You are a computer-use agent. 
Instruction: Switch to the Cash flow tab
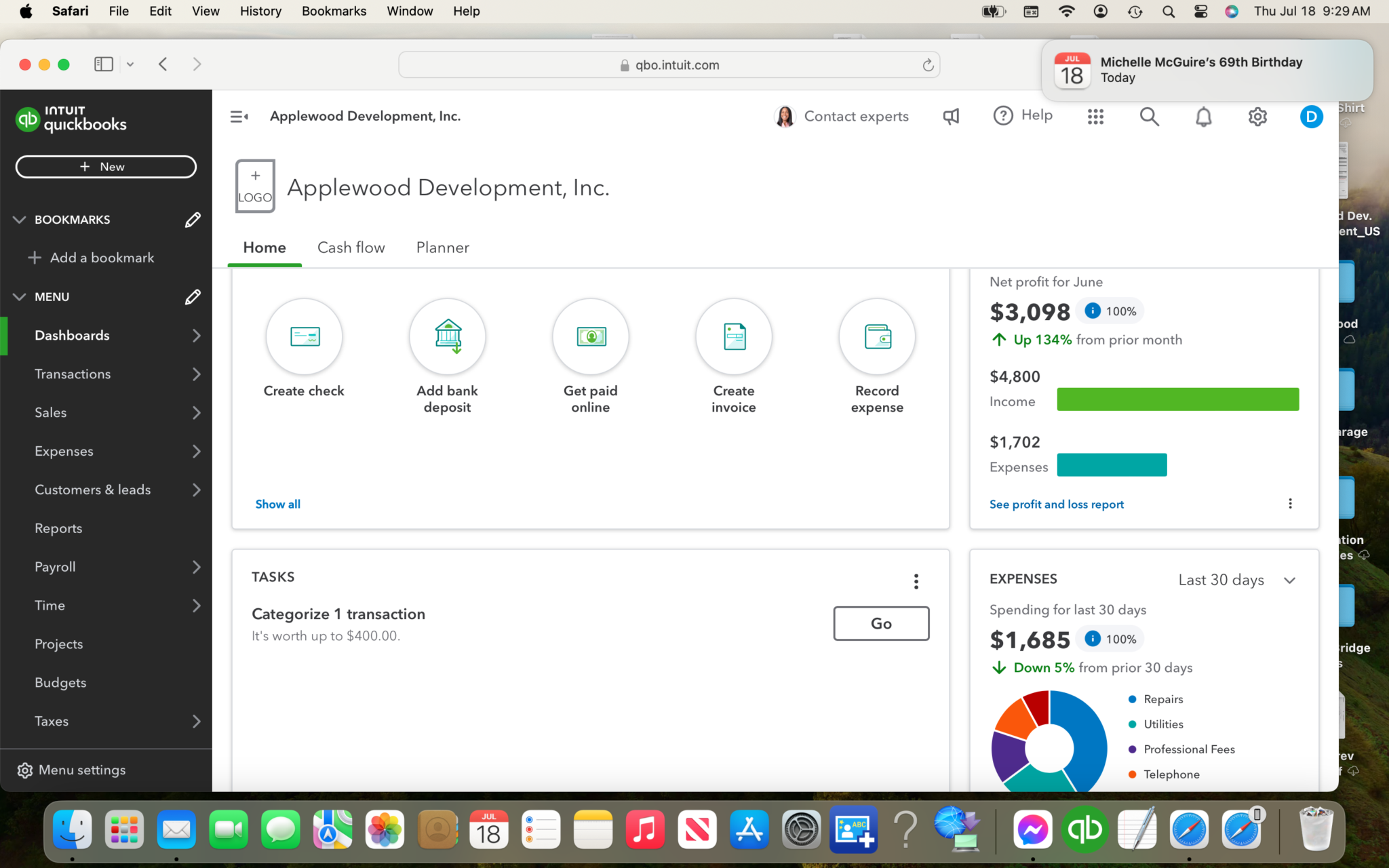click(351, 248)
